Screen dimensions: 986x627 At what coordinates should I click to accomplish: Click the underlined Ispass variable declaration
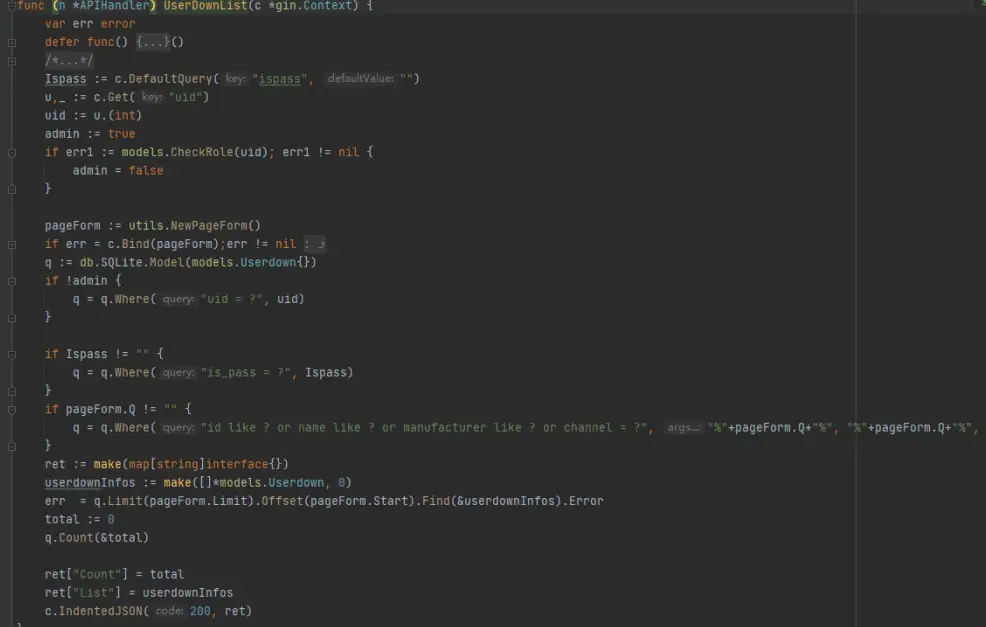(x=65, y=79)
